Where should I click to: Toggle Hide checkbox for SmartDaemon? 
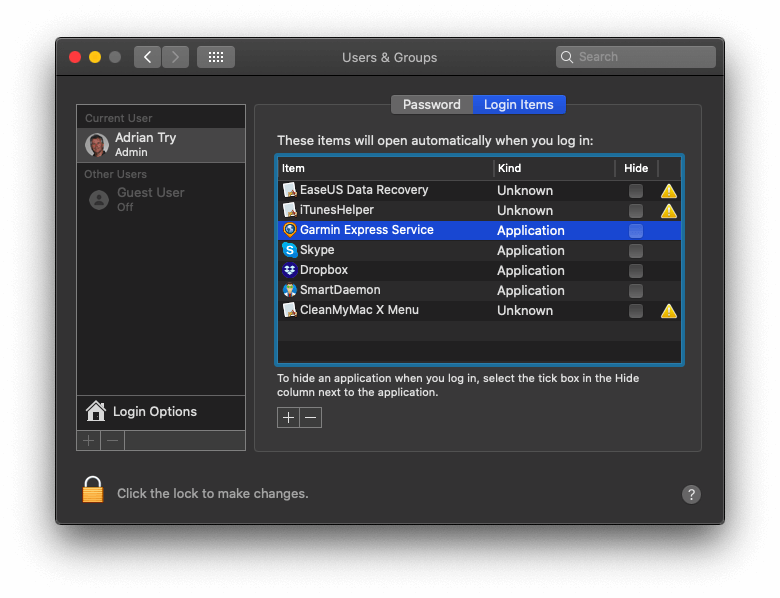(x=636, y=291)
